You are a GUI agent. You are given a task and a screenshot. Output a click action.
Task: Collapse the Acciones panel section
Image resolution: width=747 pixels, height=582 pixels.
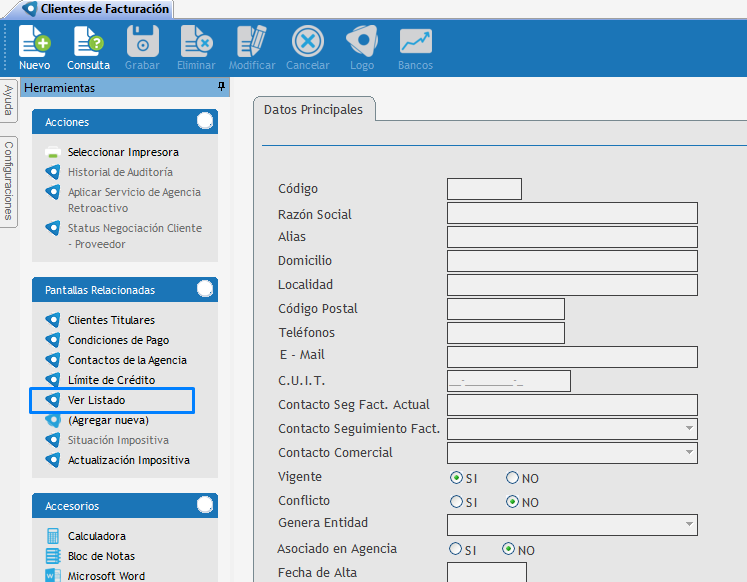click(x=205, y=122)
